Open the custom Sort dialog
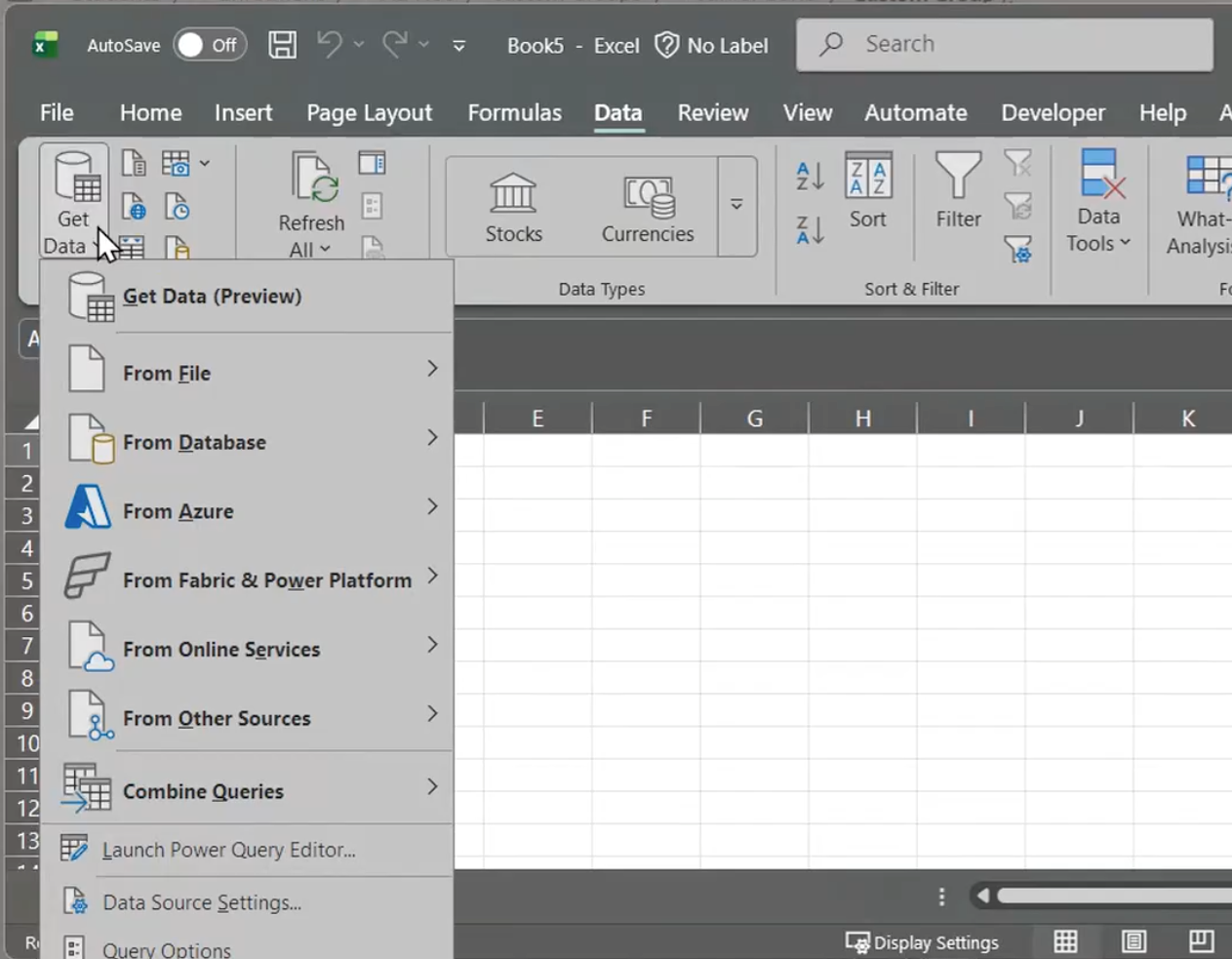This screenshot has width=1232, height=959. (867, 191)
